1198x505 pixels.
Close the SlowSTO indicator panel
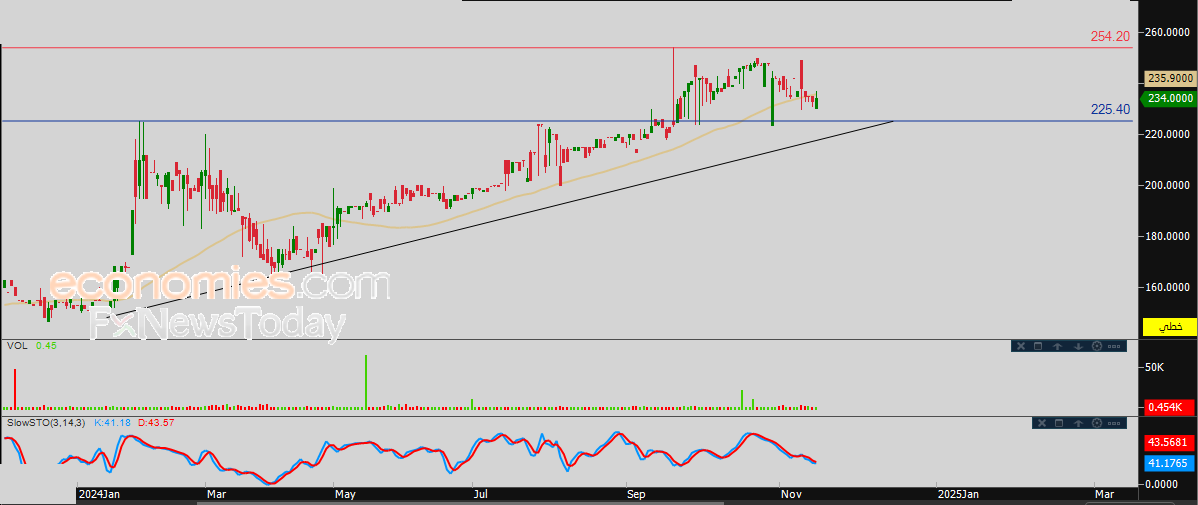point(1042,423)
